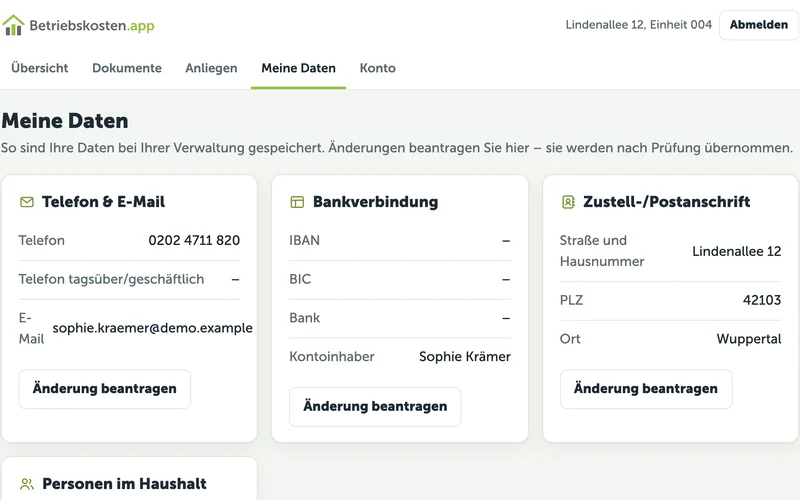
Task: Click Änderung beantragen under Zustell-/Postanschrift
Action: [x=646, y=389]
